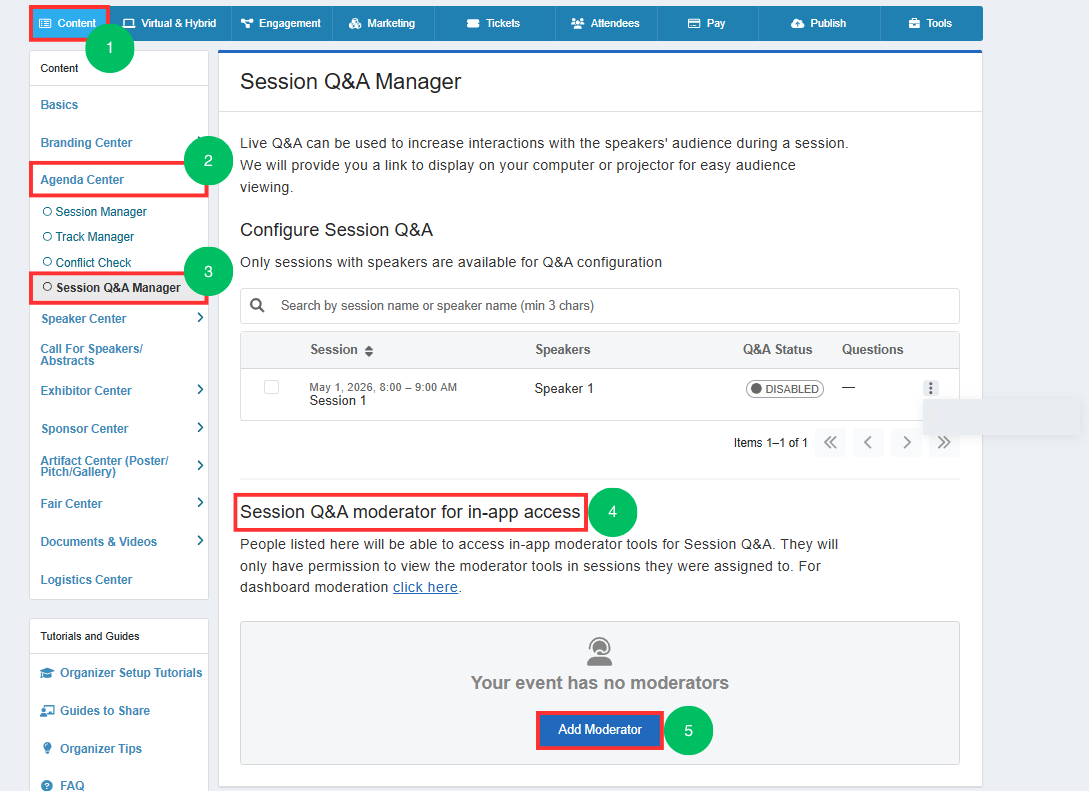
Task: Open the Tickets tab
Action: (494, 24)
